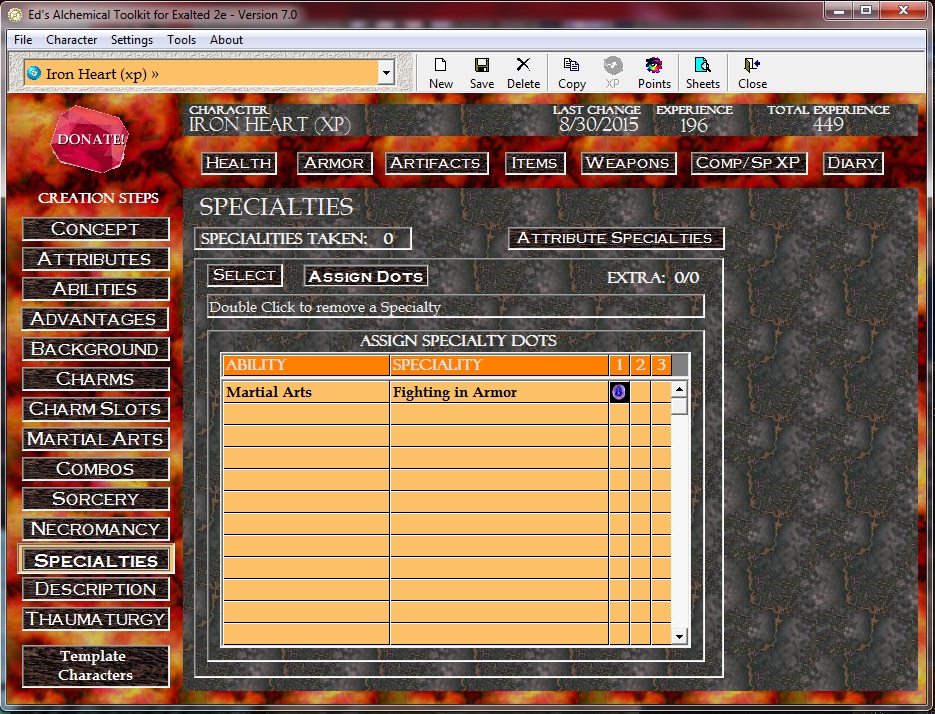The width and height of the screenshot is (935, 714).
Task: Click the red DONATE! gem
Action: point(90,138)
